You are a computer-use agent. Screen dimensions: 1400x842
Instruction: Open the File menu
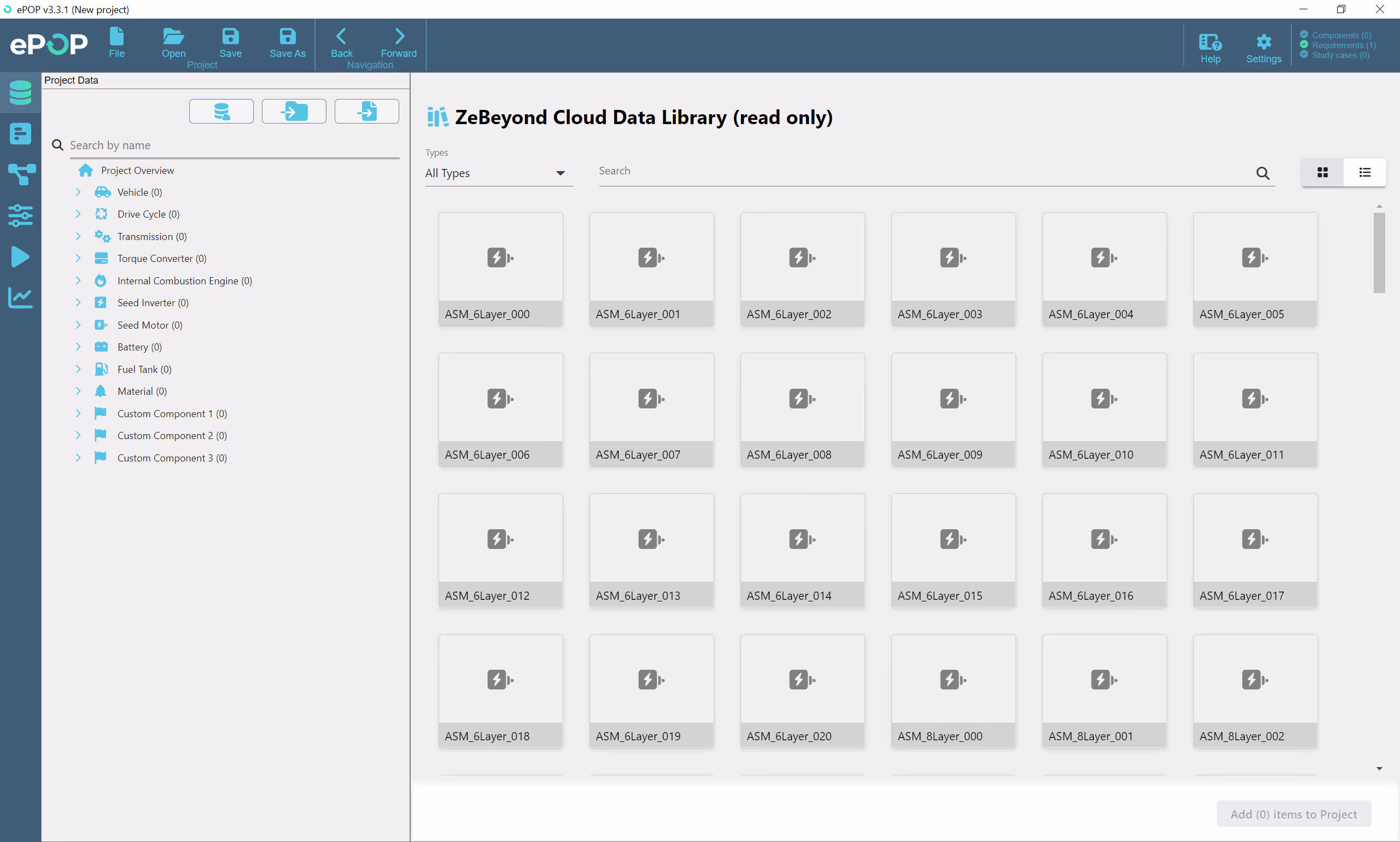tap(116, 43)
